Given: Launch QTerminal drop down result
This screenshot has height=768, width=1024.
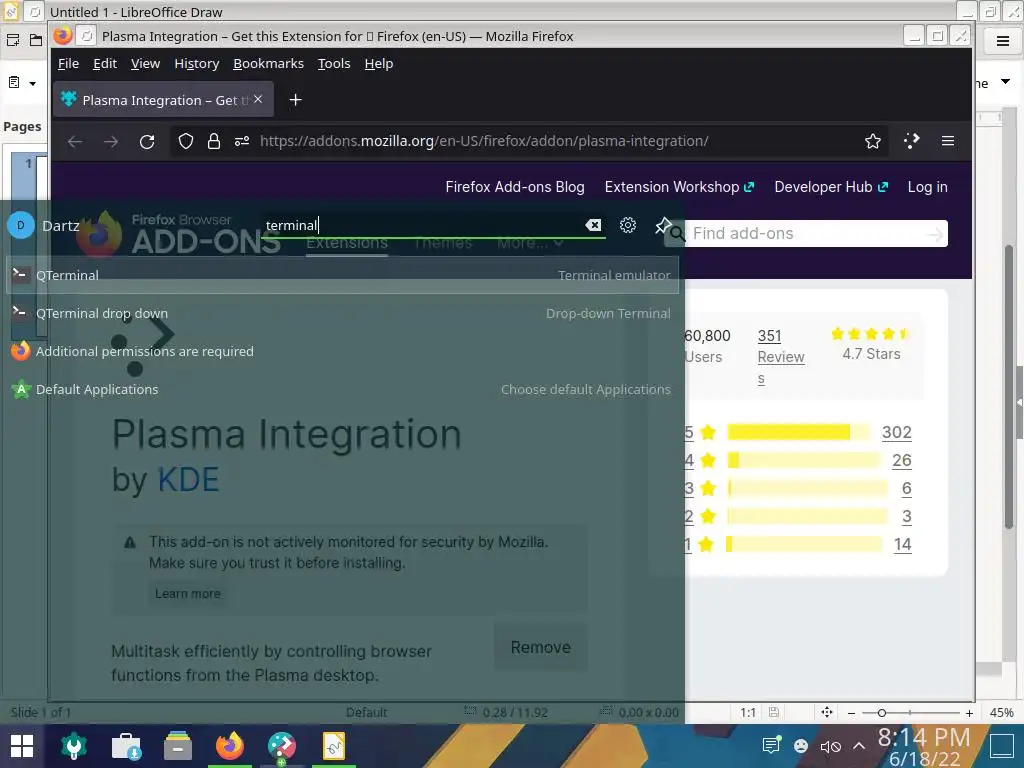Looking at the screenshot, I should click(343, 313).
